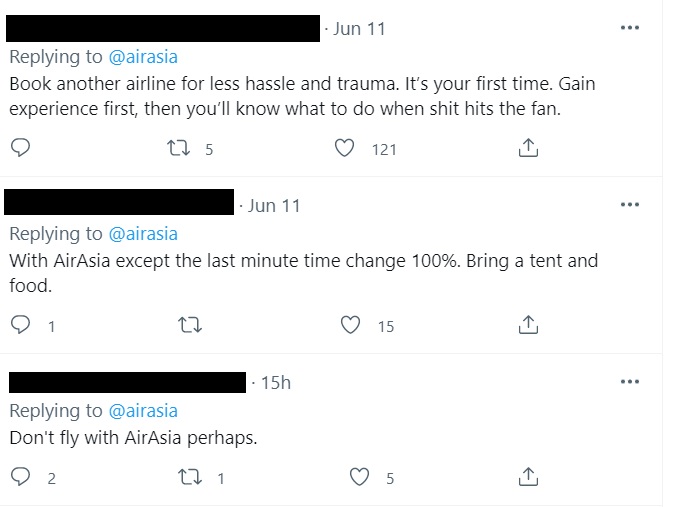Viewport: 674px width, 507px height.
Task: Open the 15h timestamp link
Action: point(275,382)
